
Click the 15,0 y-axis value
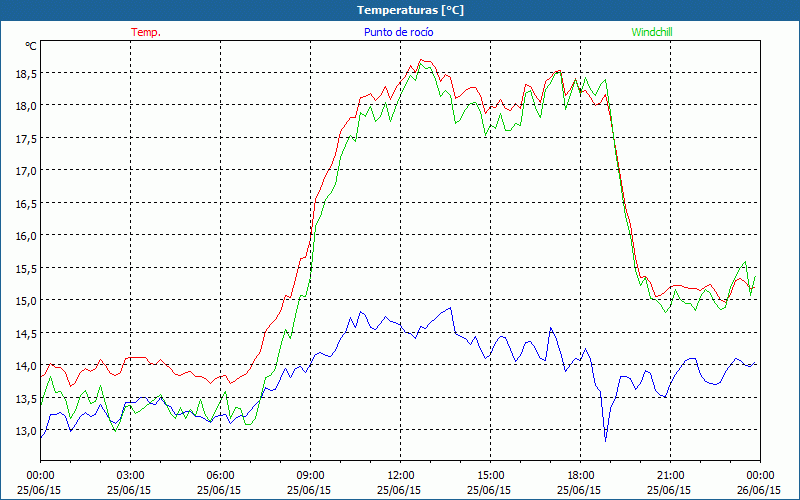(x=26, y=301)
